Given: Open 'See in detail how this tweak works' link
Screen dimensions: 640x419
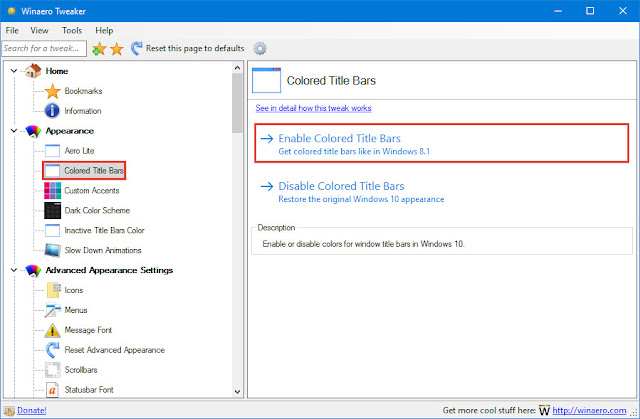Looking at the screenshot, I should 313,108.
